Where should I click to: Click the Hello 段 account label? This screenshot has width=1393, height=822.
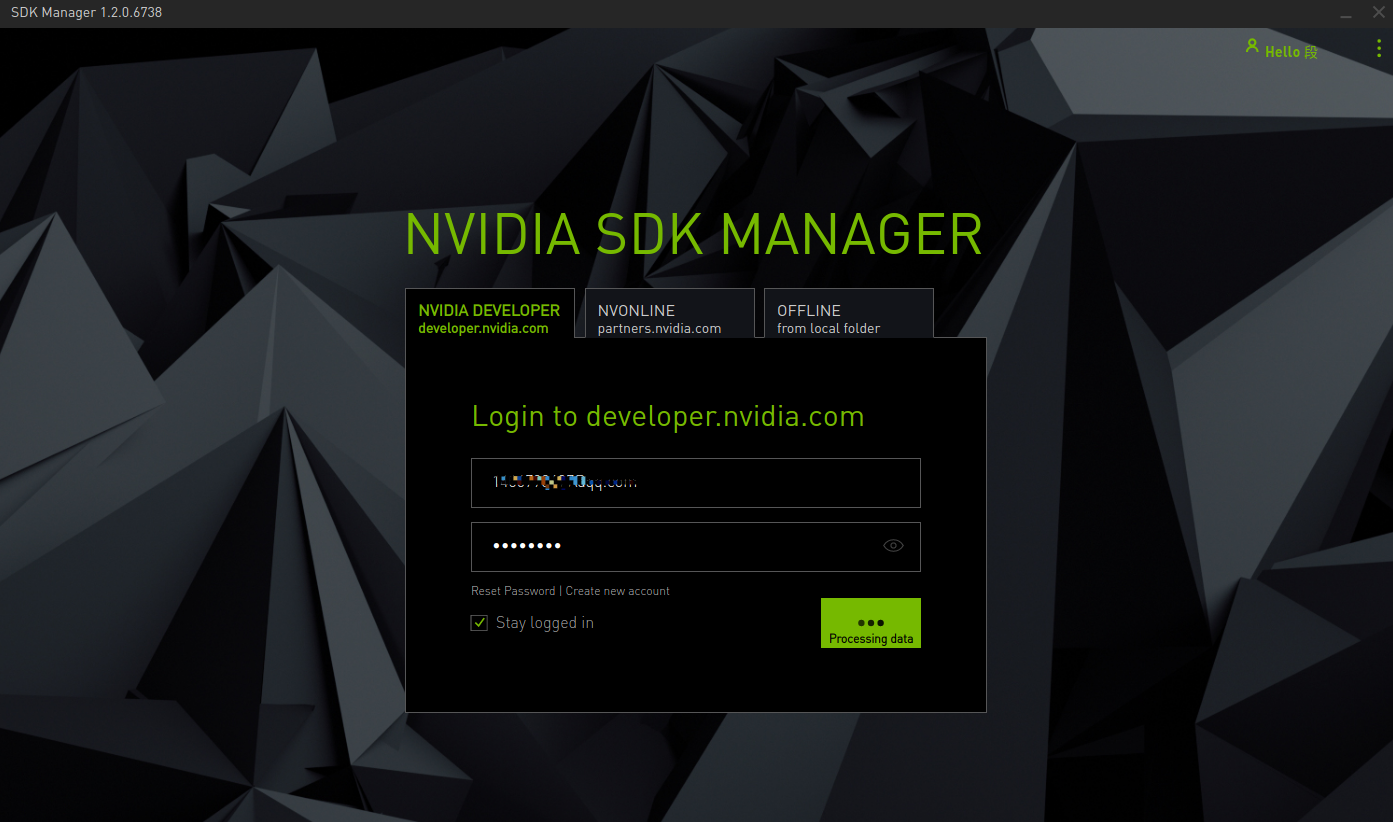pos(1289,51)
